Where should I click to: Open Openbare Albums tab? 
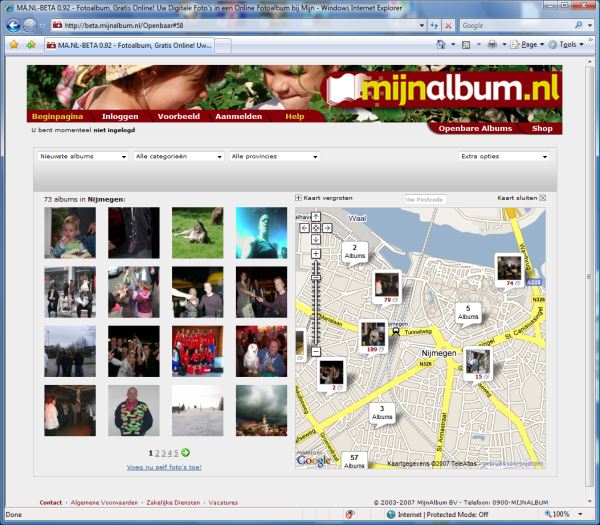475,128
